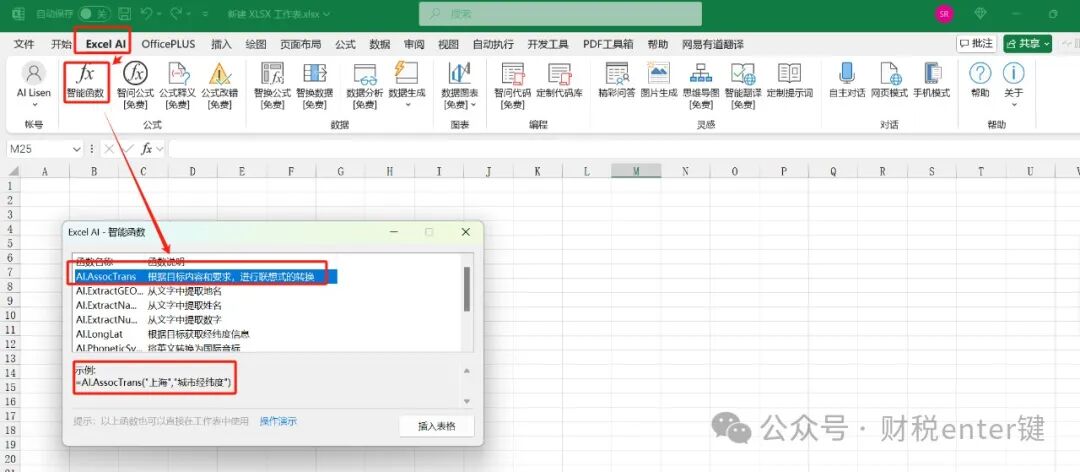Expand the 共享 share button dropdown
The image size is (1080, 472).
[1047, 43]
